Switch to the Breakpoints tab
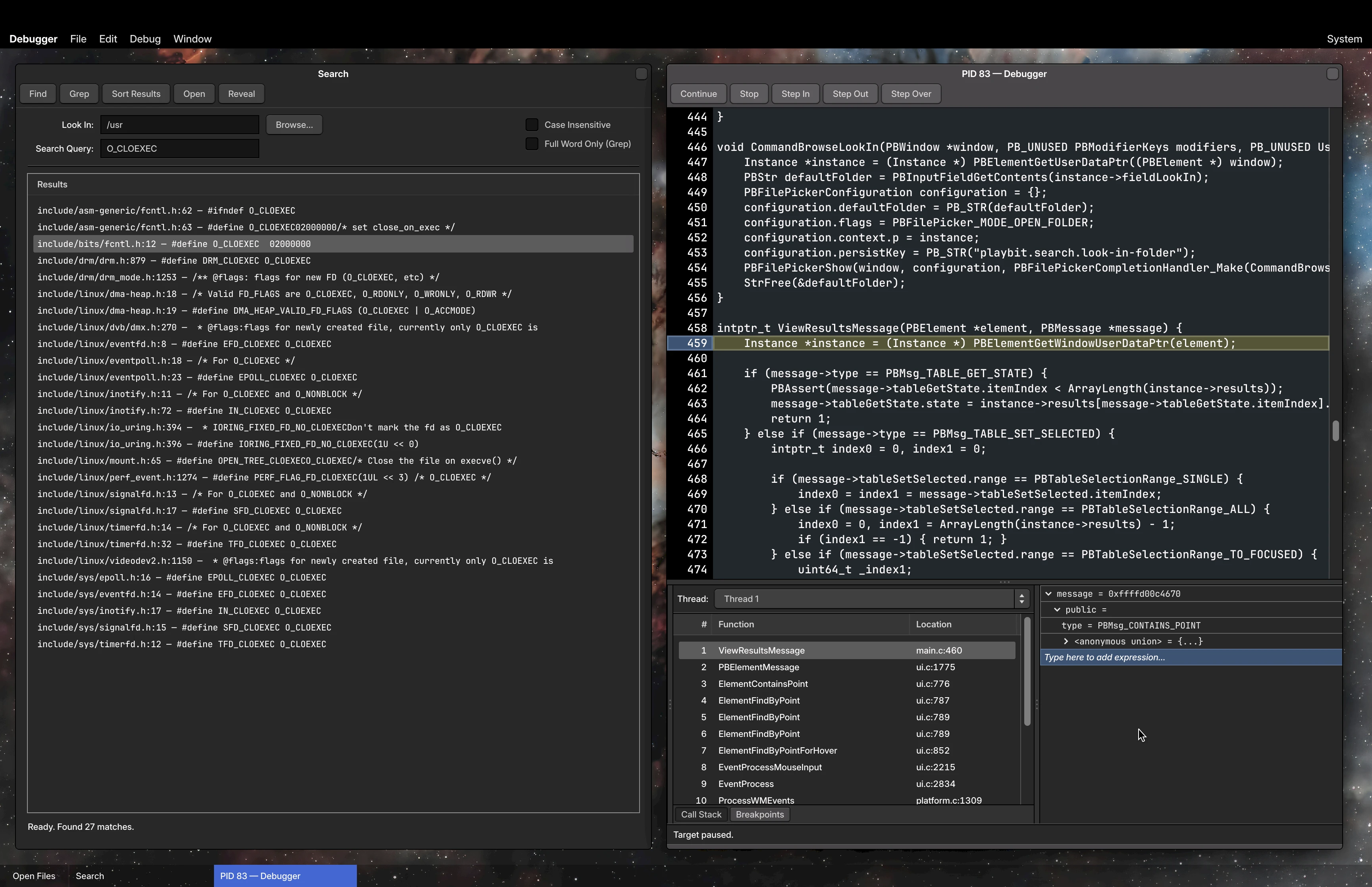The height and width of the screenshot is (887, 1372). [759, 814]
